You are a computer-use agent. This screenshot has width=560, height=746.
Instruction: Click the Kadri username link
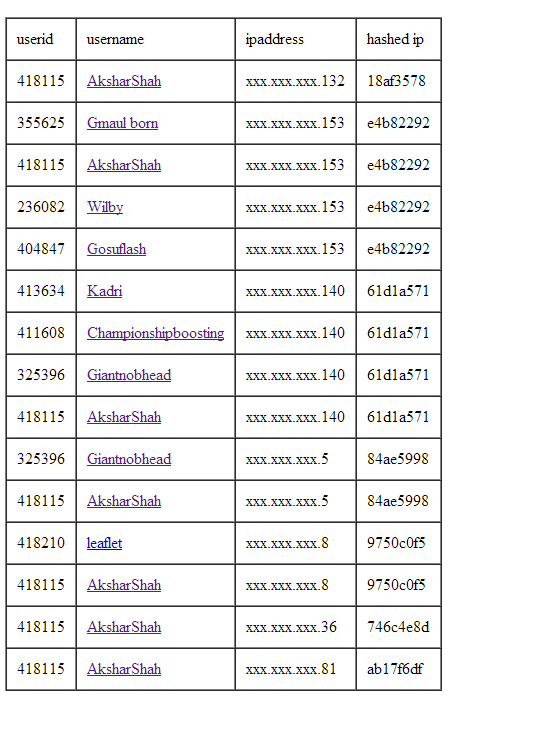coord(104,291)
